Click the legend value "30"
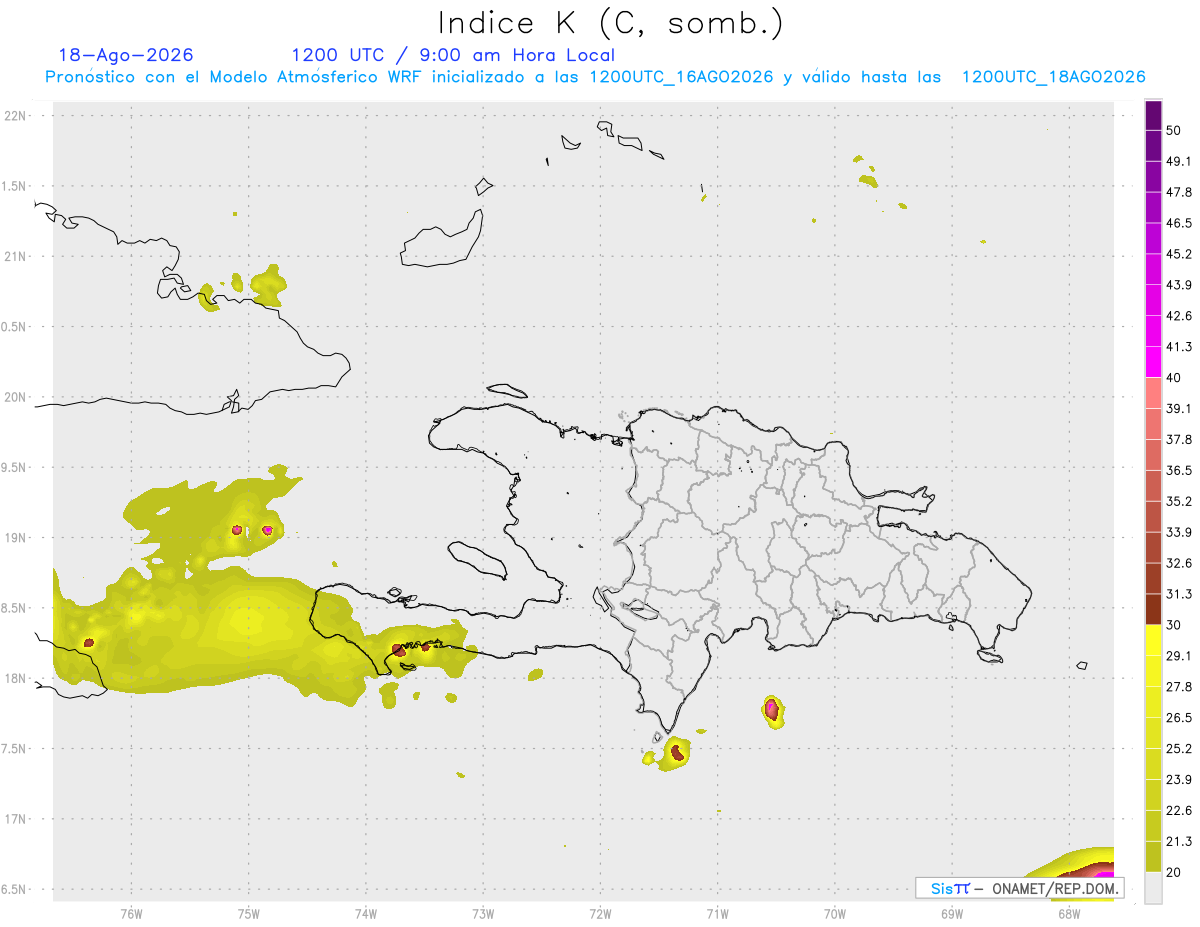The image size is (1200, 927). [1173, 625]
